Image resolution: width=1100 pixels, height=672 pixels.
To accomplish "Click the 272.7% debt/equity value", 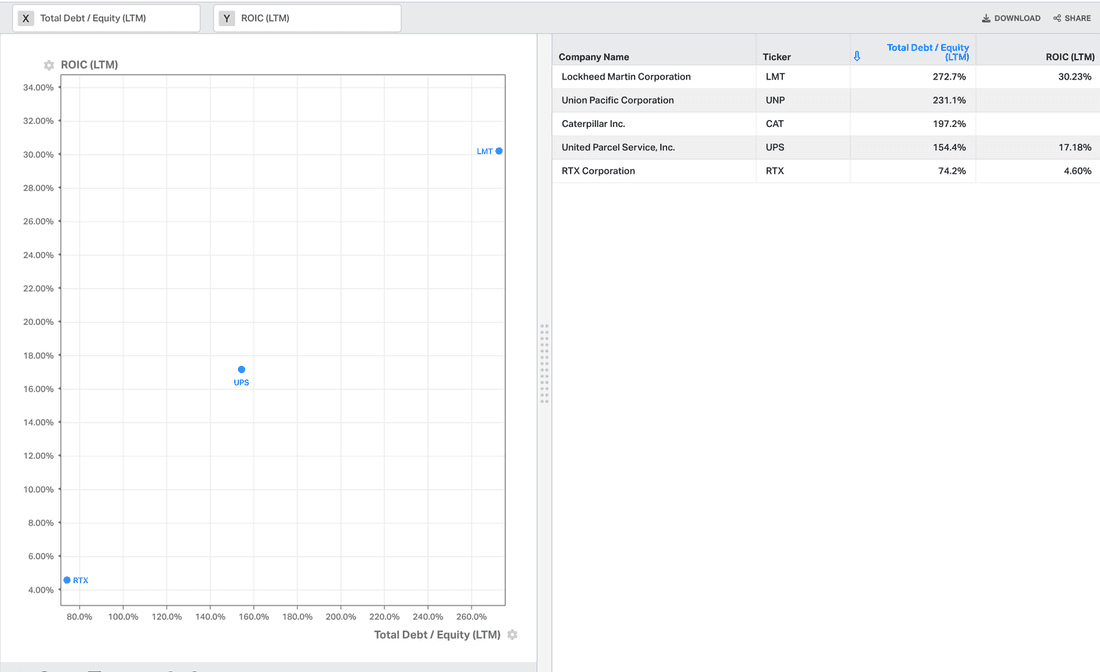I will pyautogui.click(x=949, y=76).
